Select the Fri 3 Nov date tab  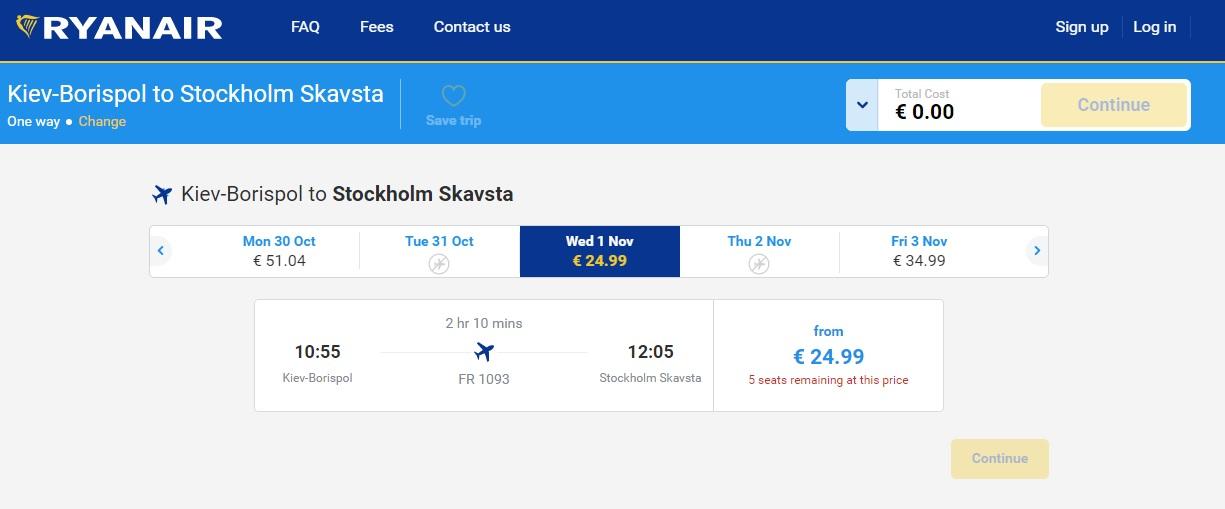[x=919, y=251]
